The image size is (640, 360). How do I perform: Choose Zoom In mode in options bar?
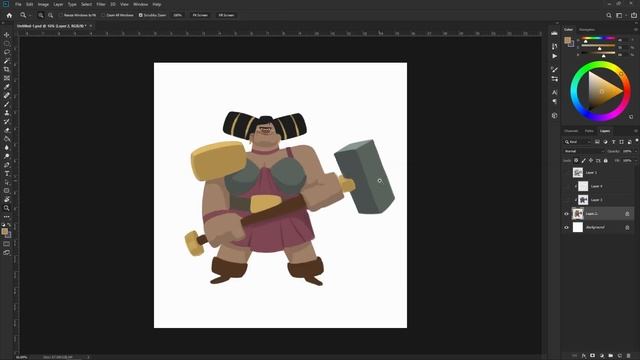point(41,15)
